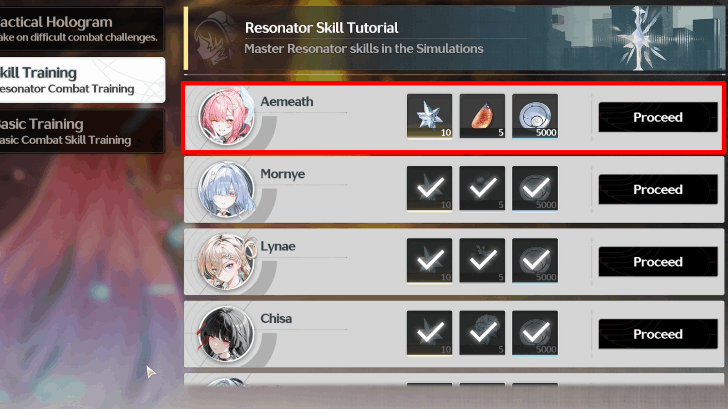728x409 pixels.
Task: Click Chisa's claimed 5000 credit reward
Action: (x=535, y=333)
